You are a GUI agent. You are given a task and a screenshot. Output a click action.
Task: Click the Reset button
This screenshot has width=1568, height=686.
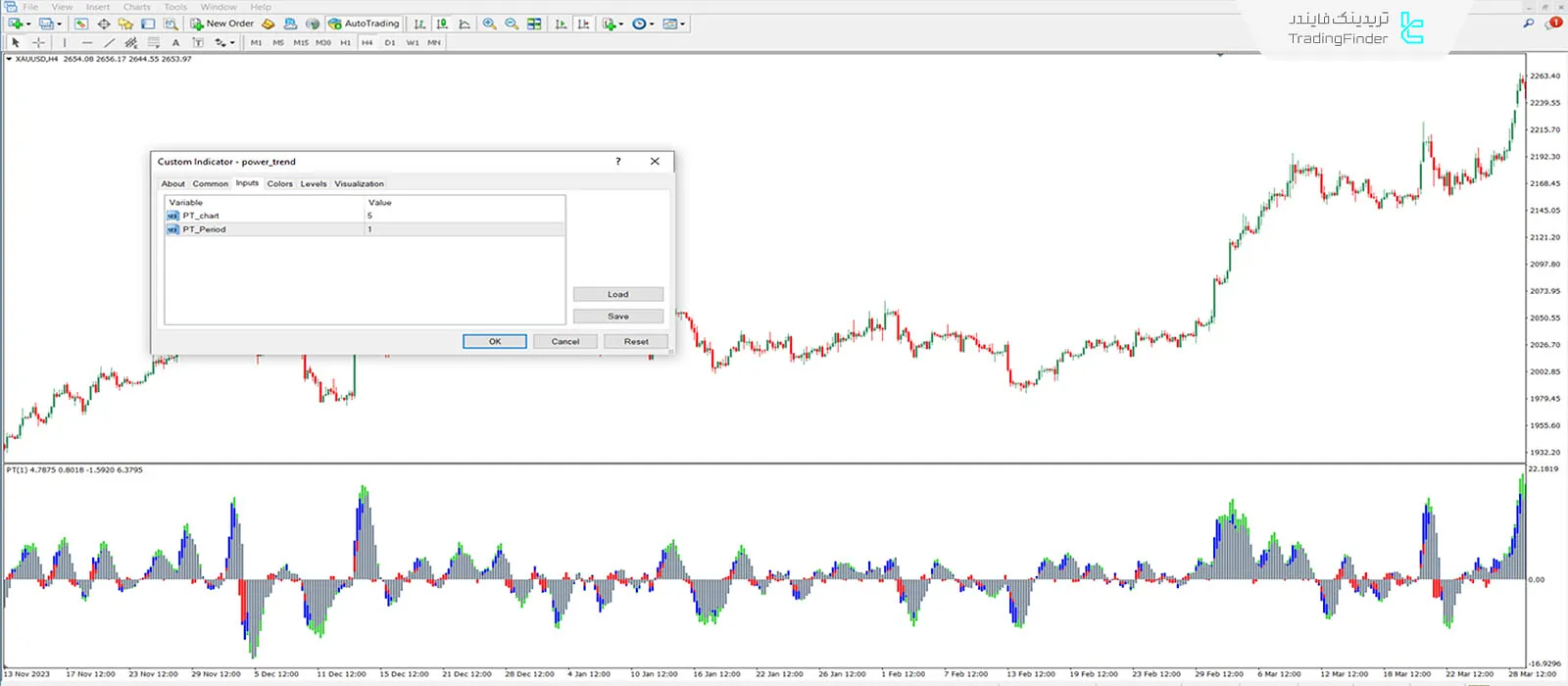[636, 342]
